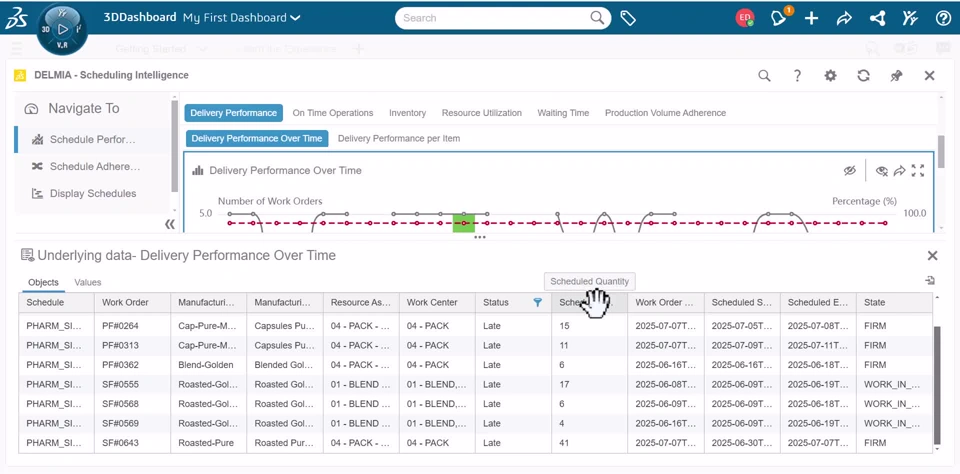
Task: Open the ED user profile avatar
Action: (744, 18)
